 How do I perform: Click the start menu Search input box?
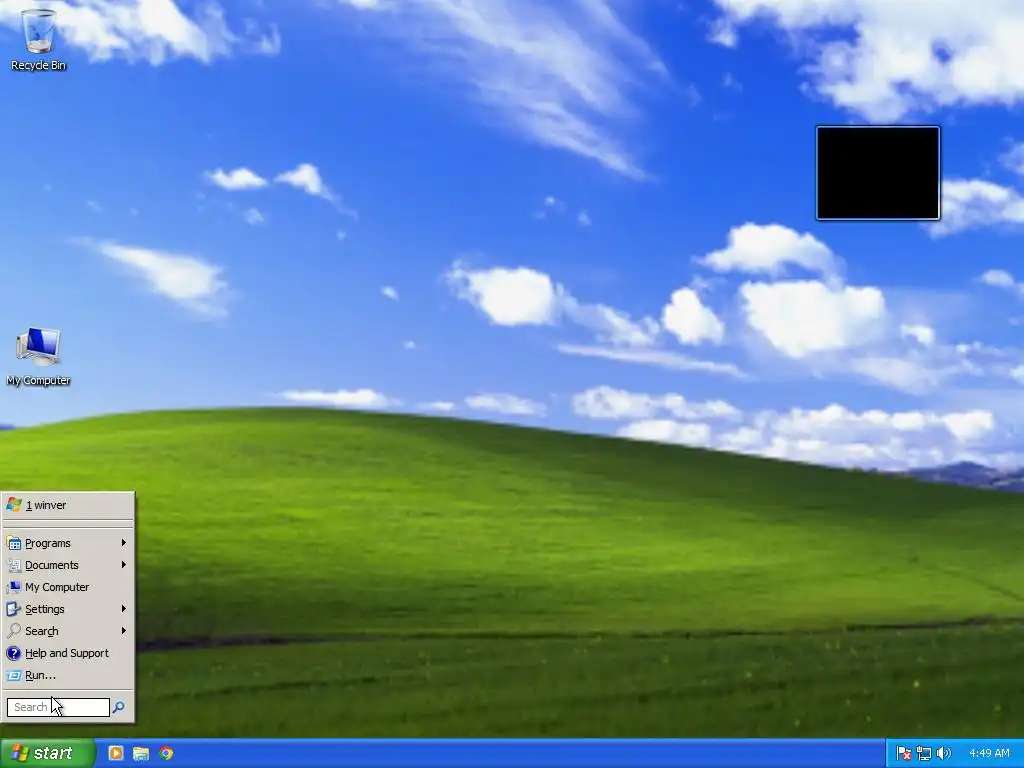click(x=58, y=707)
